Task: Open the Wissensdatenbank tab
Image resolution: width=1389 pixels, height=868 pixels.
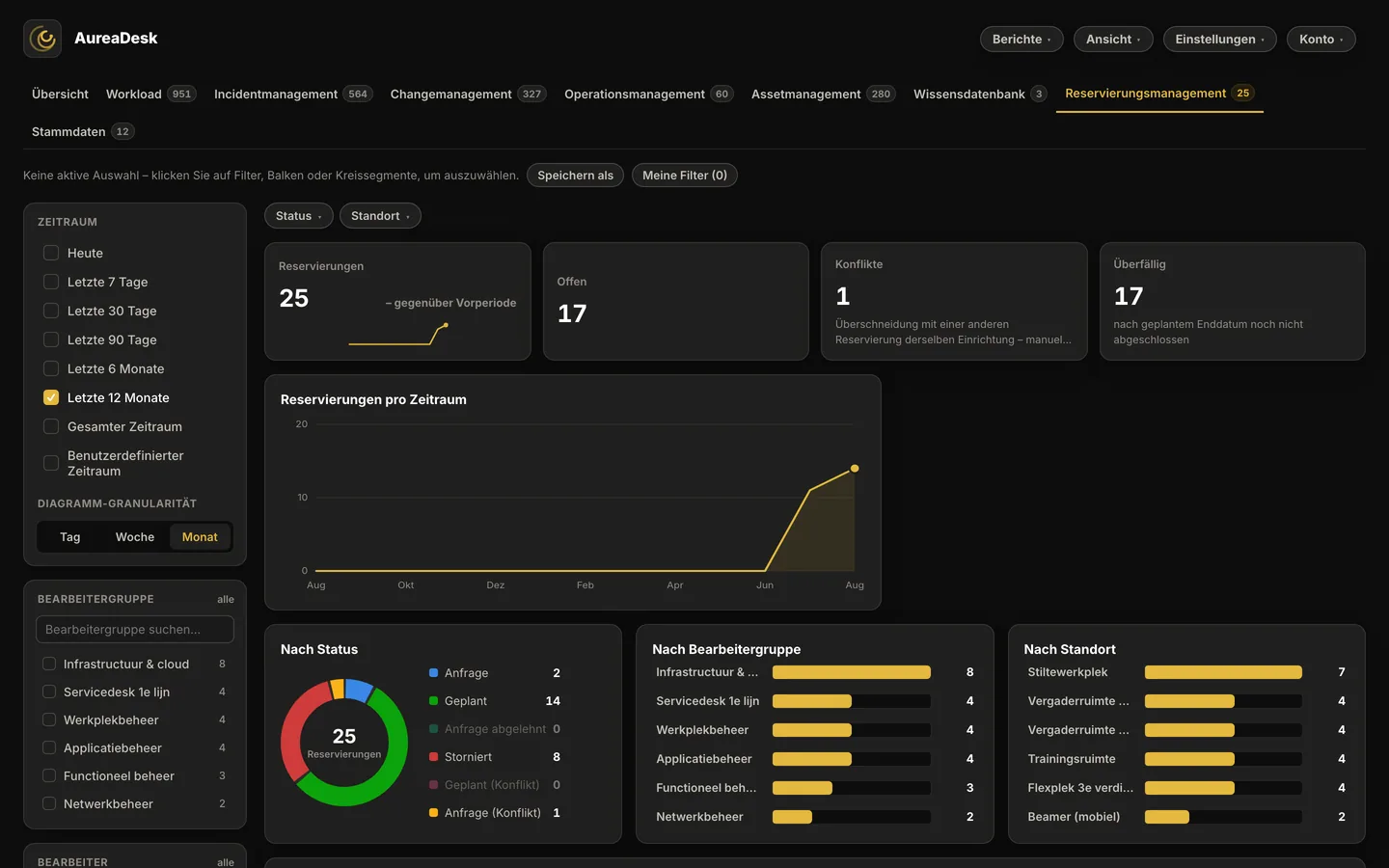Action: coord(980,94)
